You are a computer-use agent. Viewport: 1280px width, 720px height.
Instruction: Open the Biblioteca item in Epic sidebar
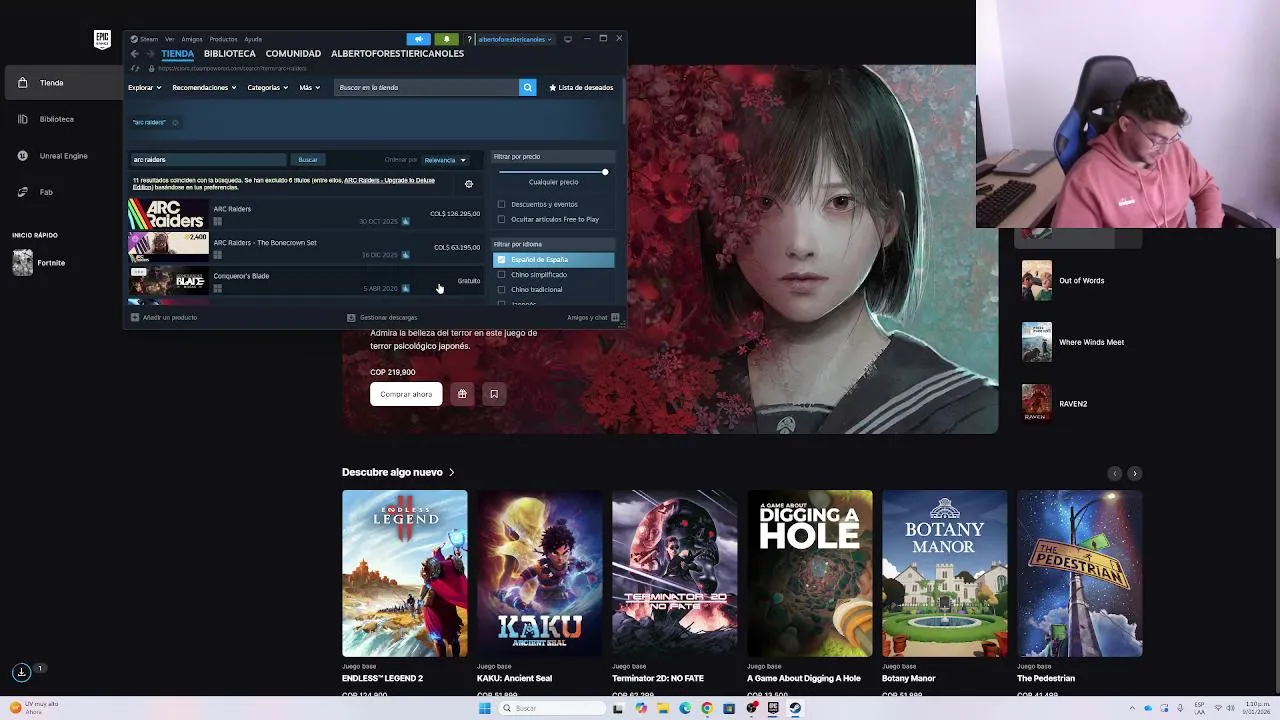(57, 119)
